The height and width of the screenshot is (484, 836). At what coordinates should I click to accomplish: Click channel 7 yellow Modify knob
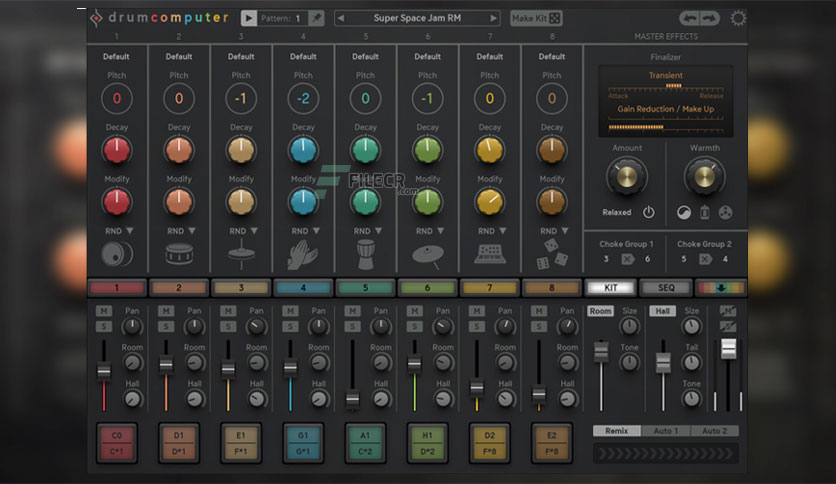point(489,202)
